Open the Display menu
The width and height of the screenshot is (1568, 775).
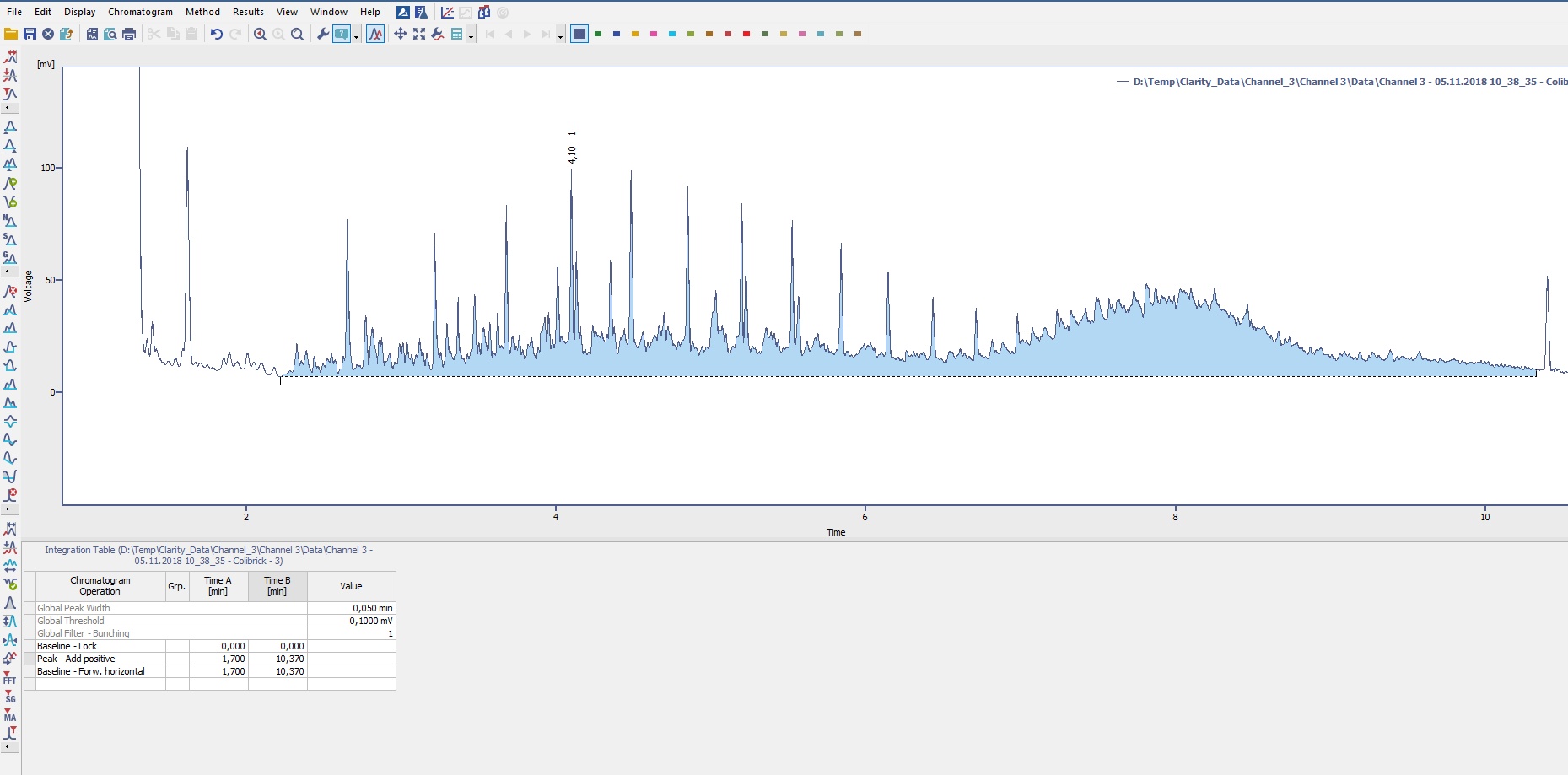pos(80,12)
